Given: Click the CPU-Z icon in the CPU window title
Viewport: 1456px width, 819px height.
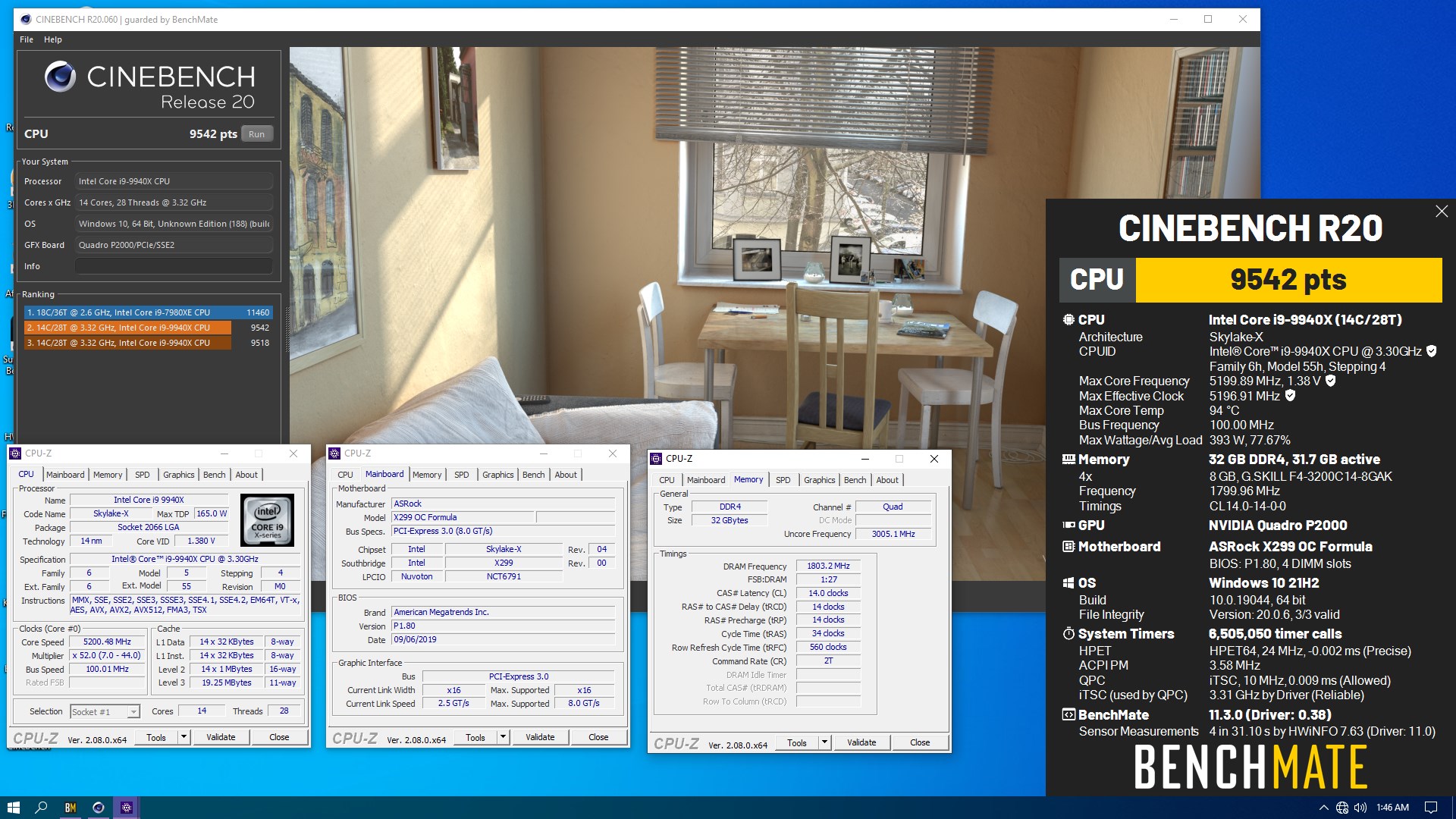Looking at the screenshot, I should point(15,453).
